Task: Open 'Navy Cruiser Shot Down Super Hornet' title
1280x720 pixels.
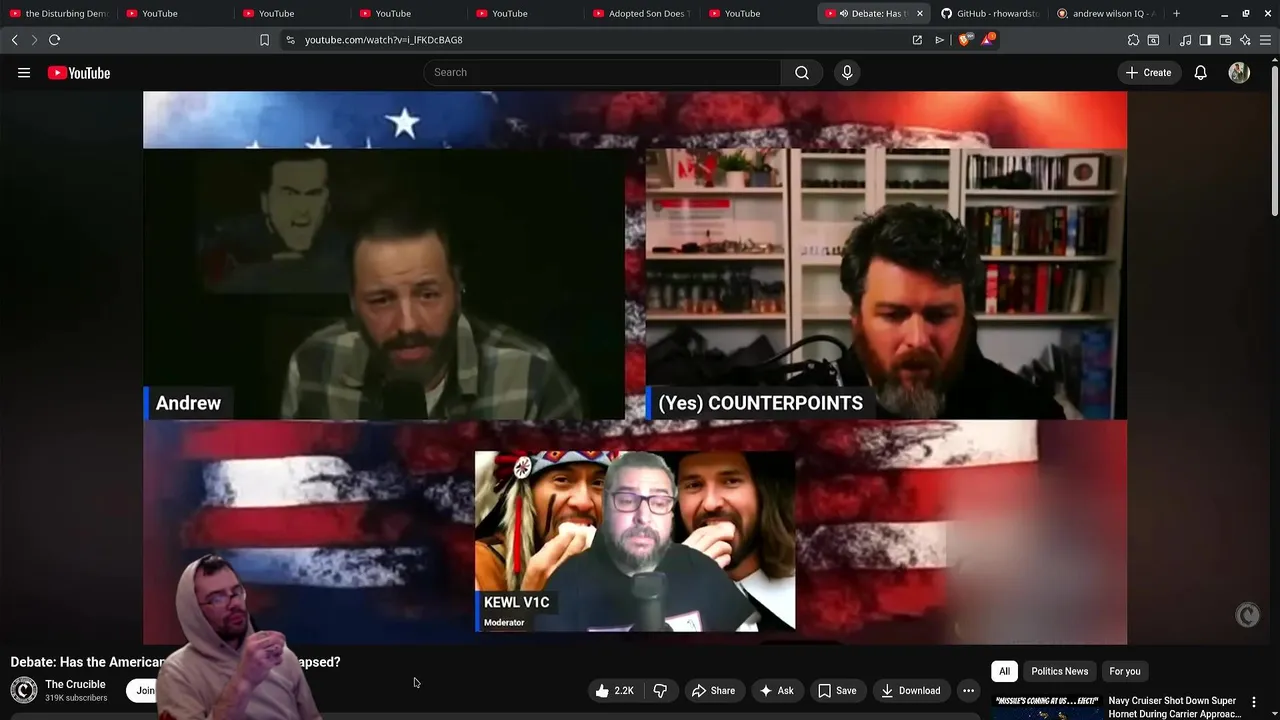Action: pyautogui.click(x=1174, y=707)
